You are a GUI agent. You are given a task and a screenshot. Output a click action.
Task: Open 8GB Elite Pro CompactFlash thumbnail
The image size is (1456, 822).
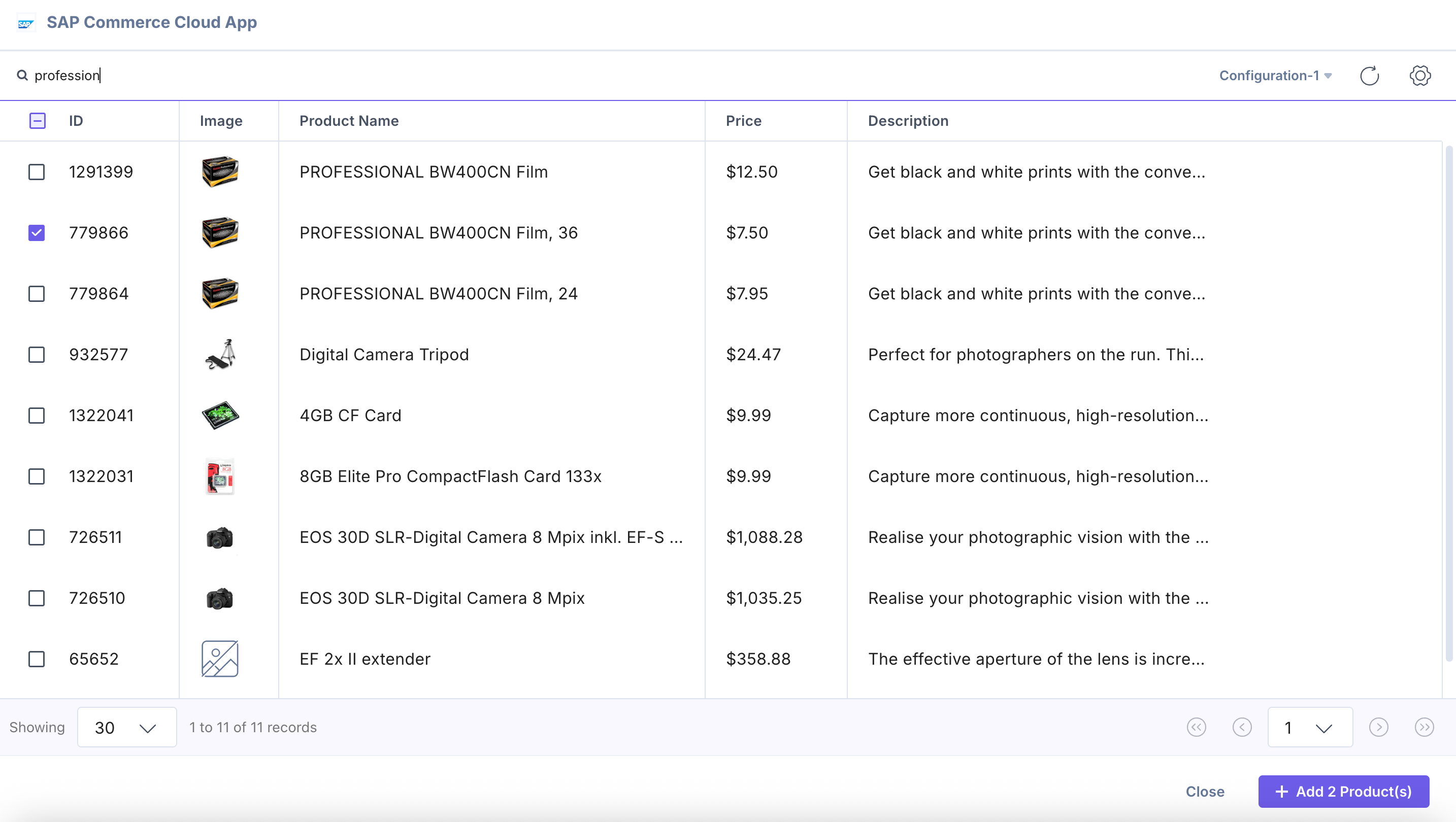pyautogui.click(x=220, y=476)
